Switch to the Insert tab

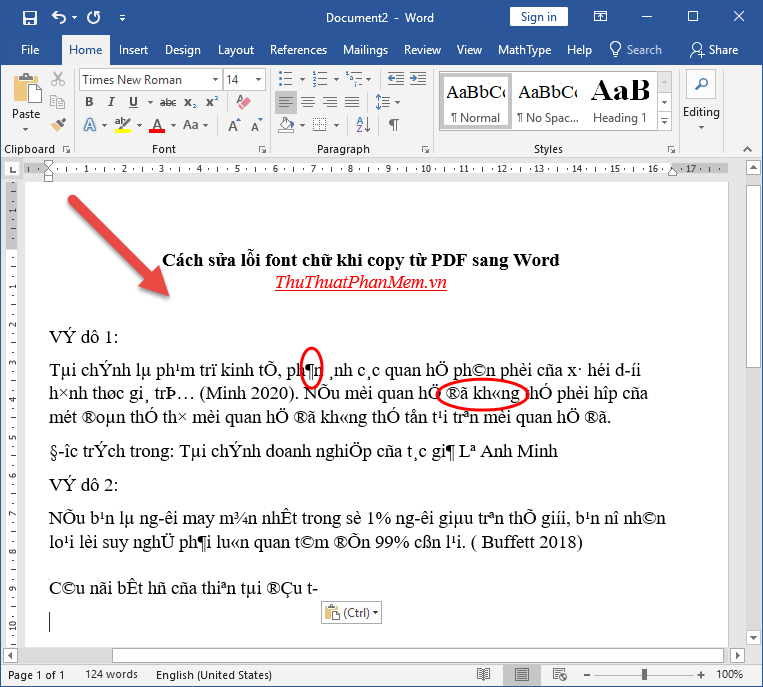[133, 50]
